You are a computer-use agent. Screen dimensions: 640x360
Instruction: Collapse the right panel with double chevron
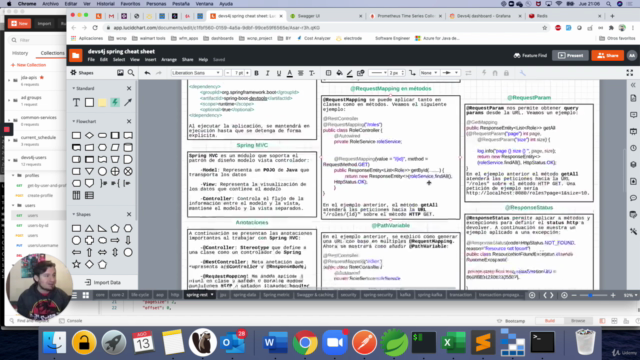coord(633,85)
